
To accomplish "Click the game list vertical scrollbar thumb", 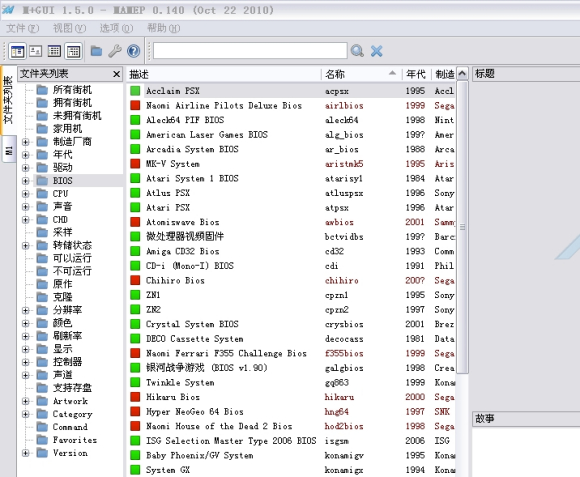I will point(462,227).
